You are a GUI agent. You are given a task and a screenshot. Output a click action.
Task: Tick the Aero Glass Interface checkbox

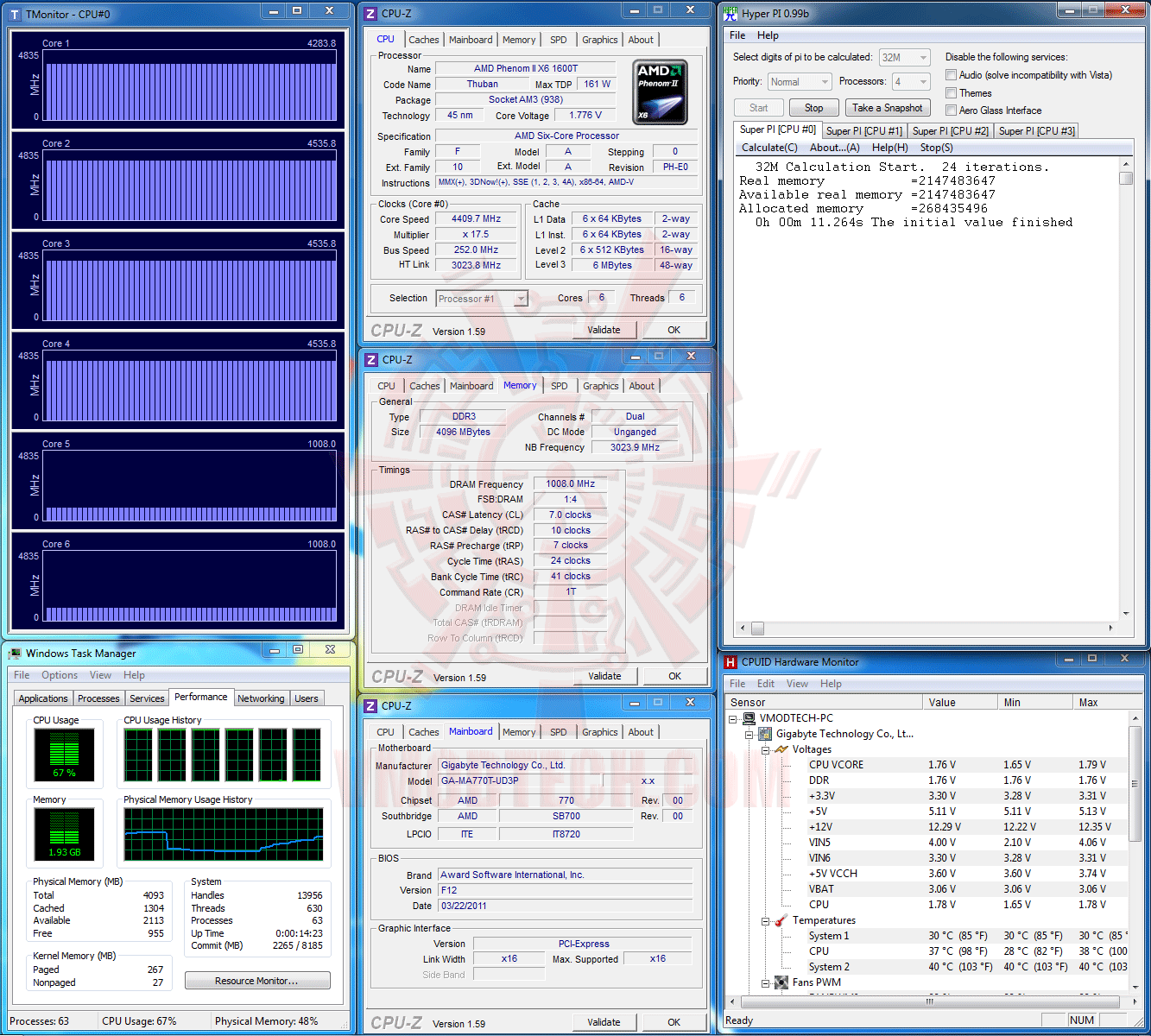click(x=951, y=111)
